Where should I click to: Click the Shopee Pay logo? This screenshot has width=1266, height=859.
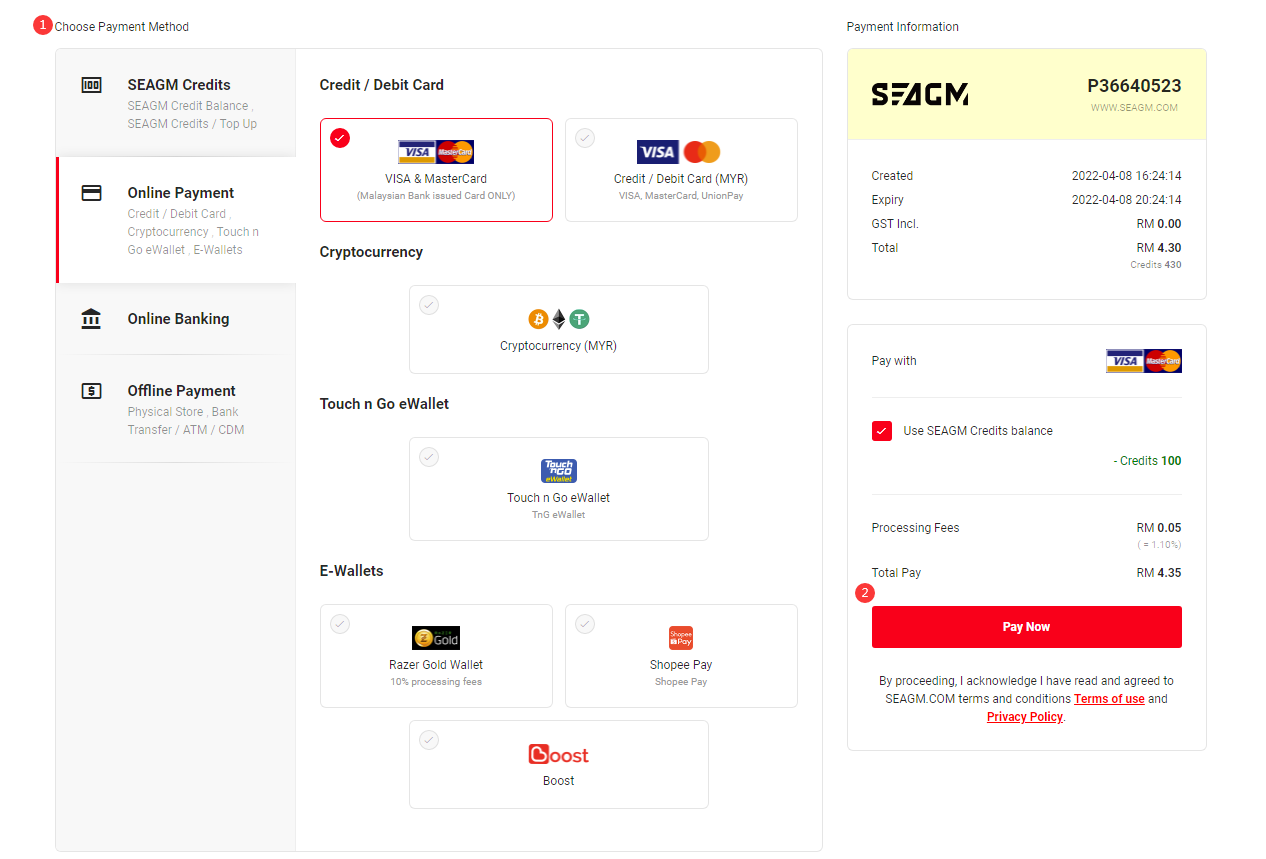681,638
